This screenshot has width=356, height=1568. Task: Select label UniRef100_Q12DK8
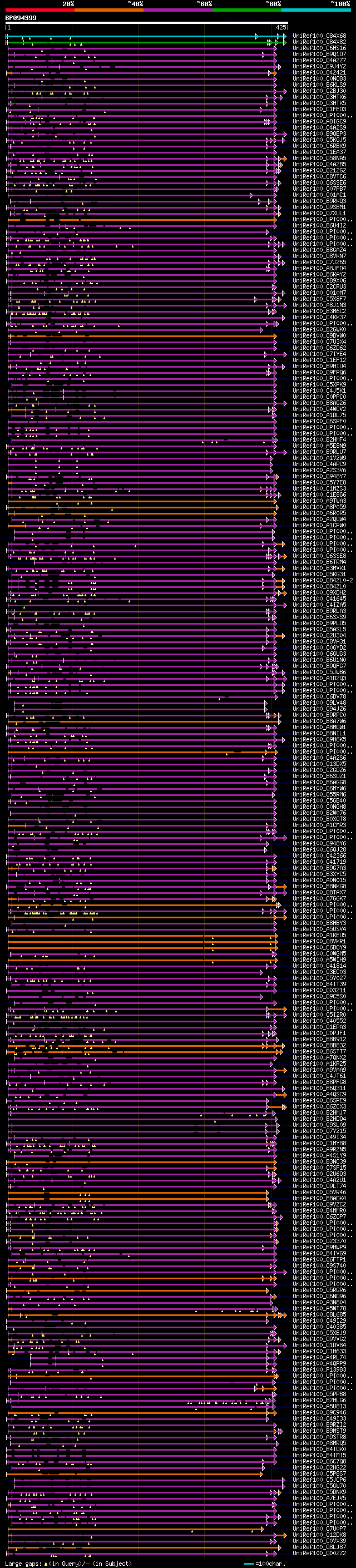(319, 1535)
